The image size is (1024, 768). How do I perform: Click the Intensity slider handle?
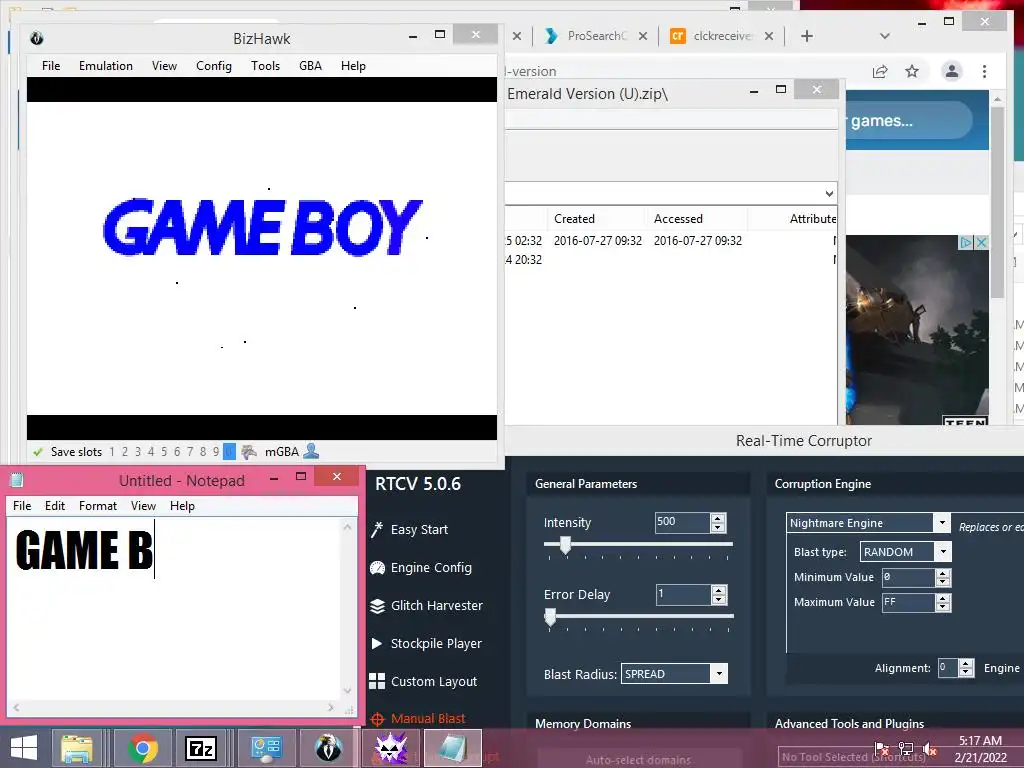click(x=566, y=545)
